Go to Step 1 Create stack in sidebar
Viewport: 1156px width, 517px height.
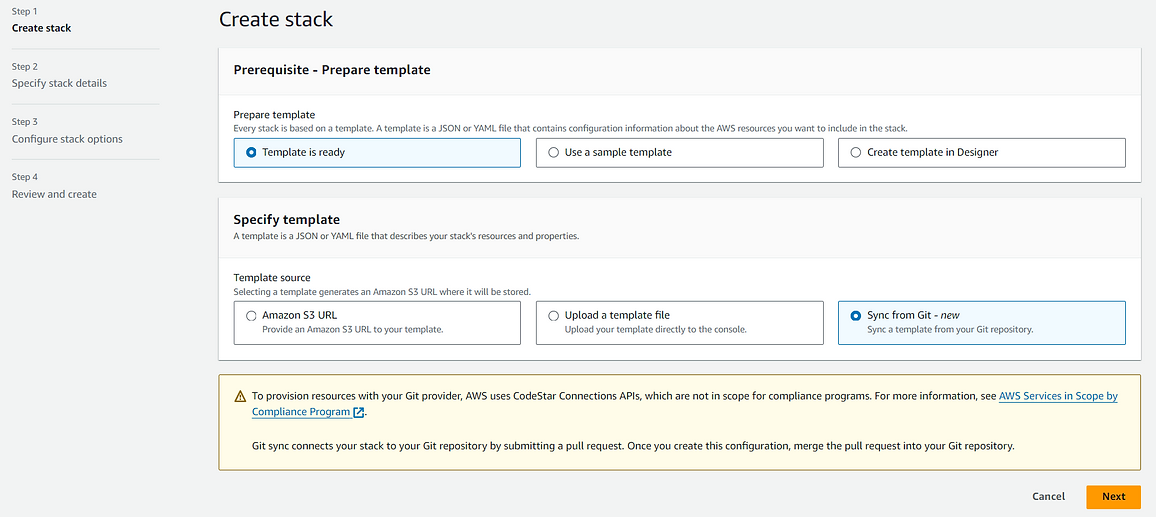(x=41, y=28)
